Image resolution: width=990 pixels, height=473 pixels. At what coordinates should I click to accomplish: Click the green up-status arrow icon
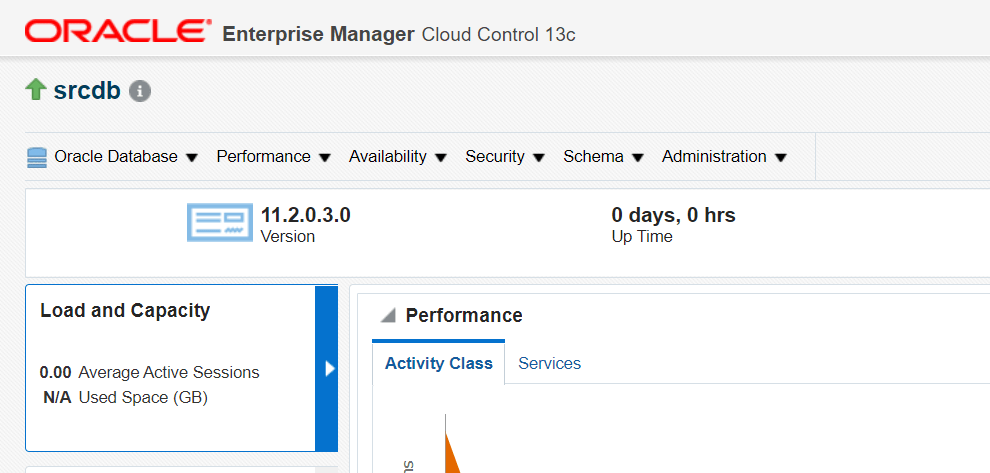(x=36, y=90)
